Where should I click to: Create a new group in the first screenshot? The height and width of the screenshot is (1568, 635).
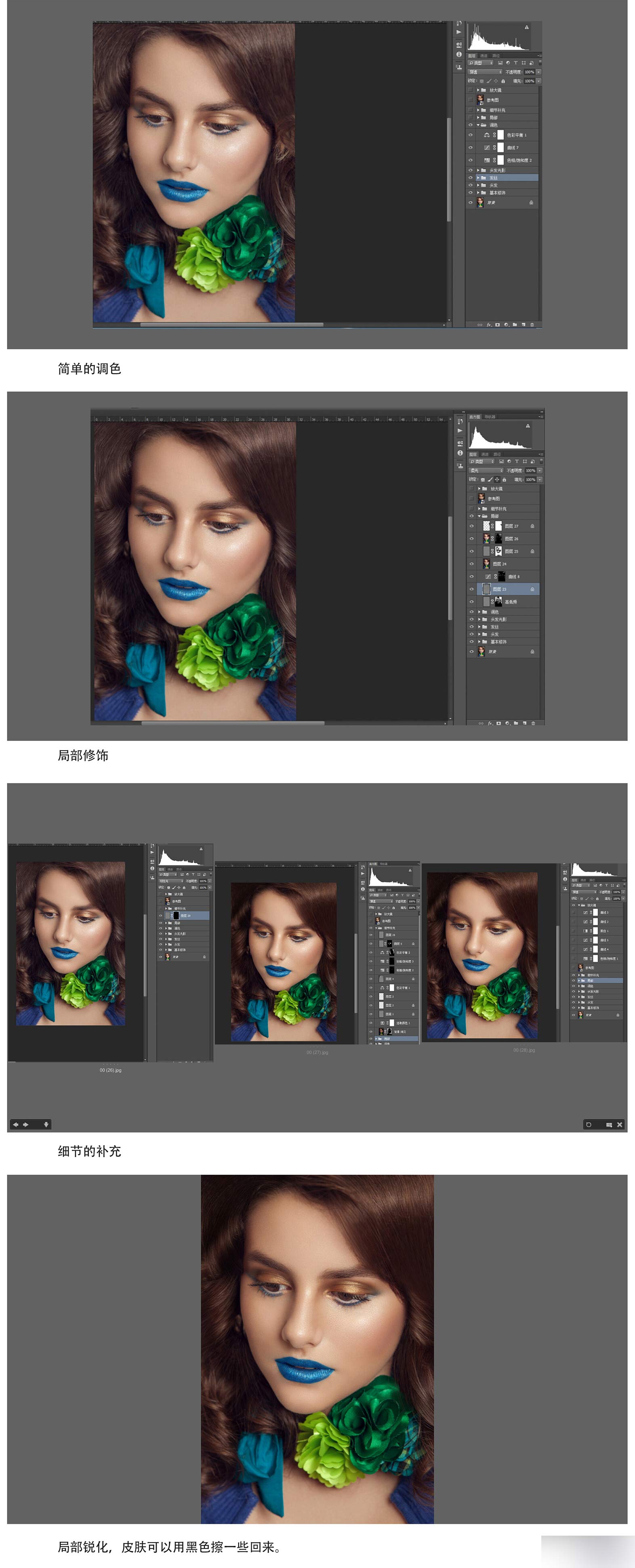(515, 325)
